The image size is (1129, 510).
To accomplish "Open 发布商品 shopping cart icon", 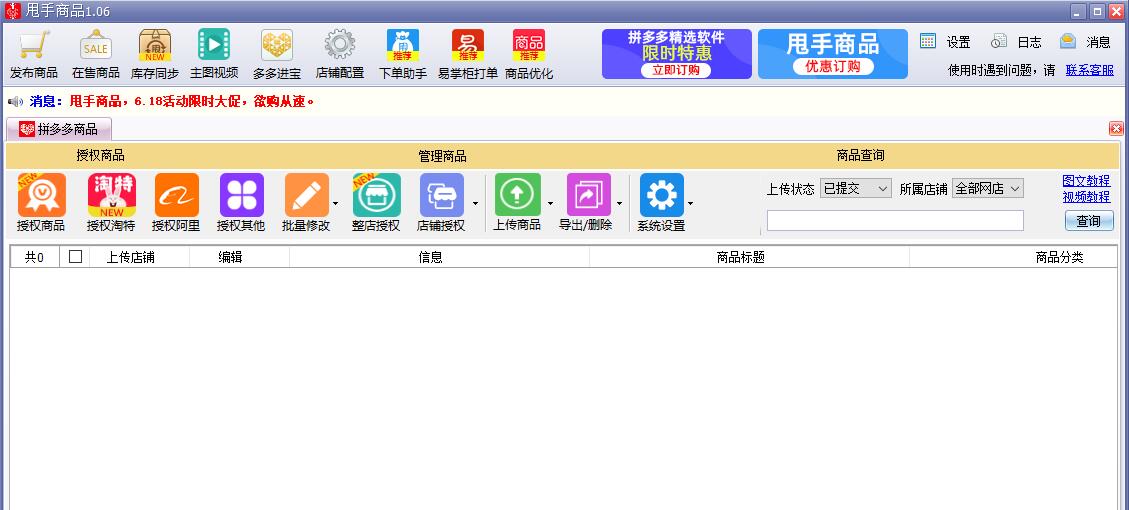I will click(33, 45).
